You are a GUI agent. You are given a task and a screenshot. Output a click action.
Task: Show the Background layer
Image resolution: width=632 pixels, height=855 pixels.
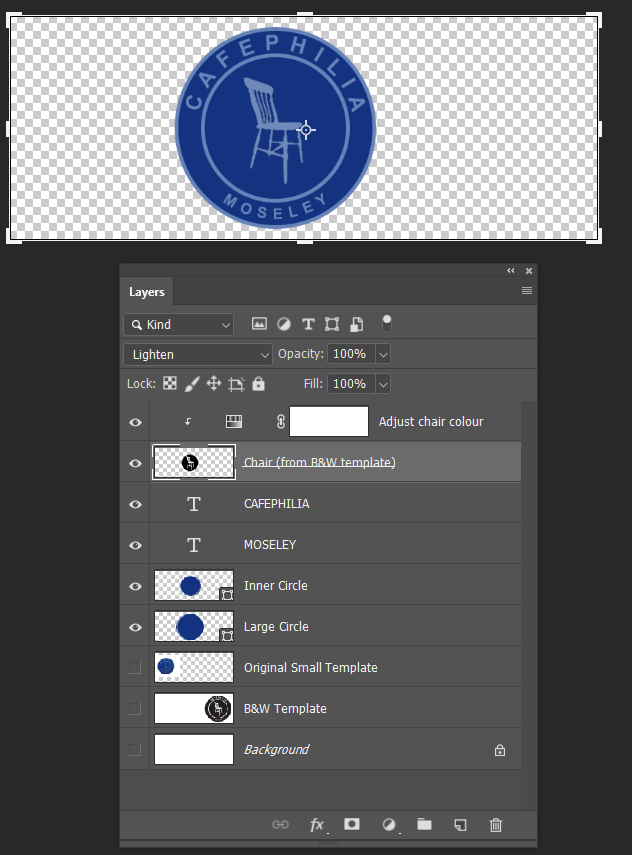pos(135,750)
